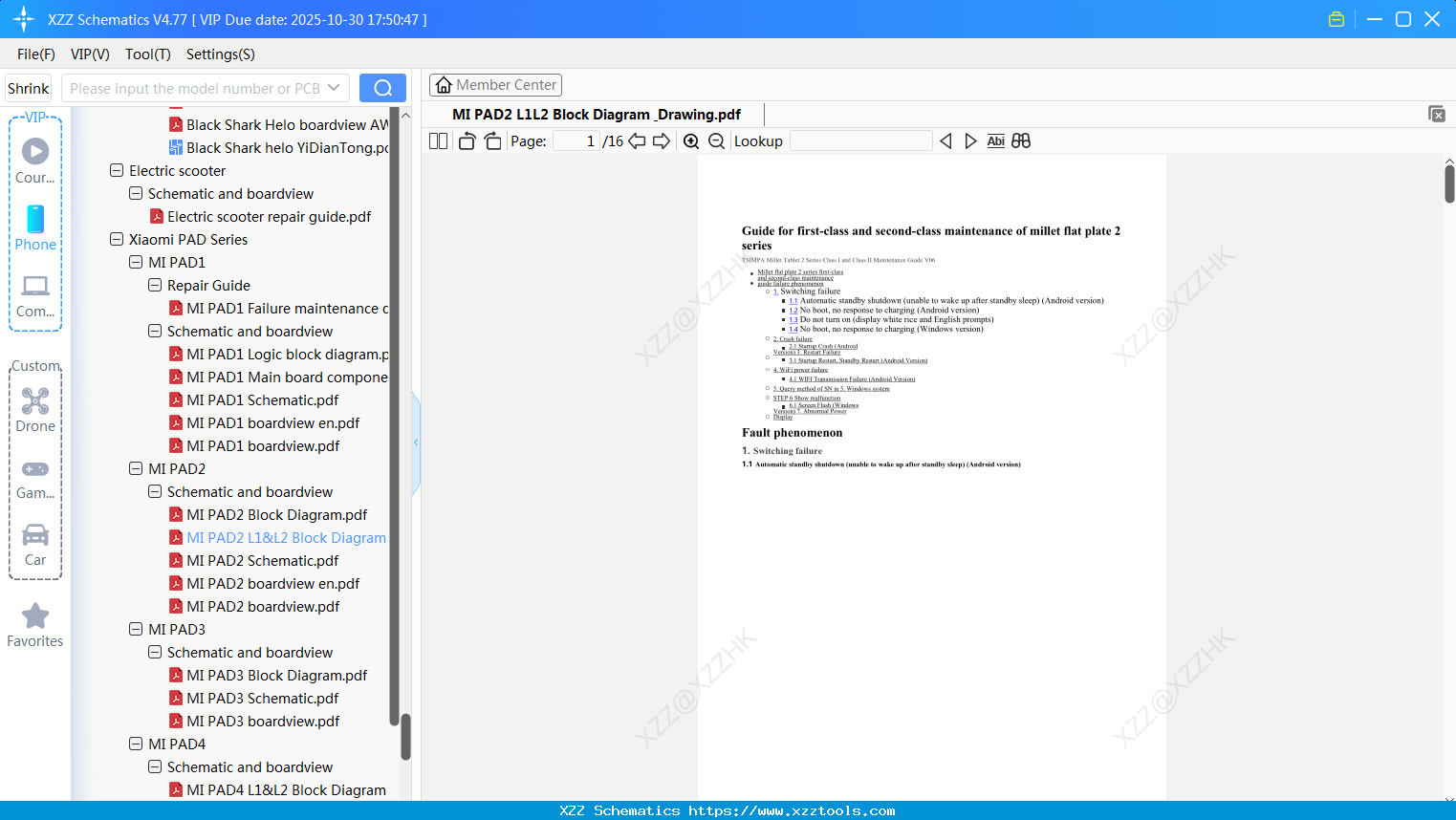Go to the previous PDF page
1456x820 pixels.
[637, 141]
